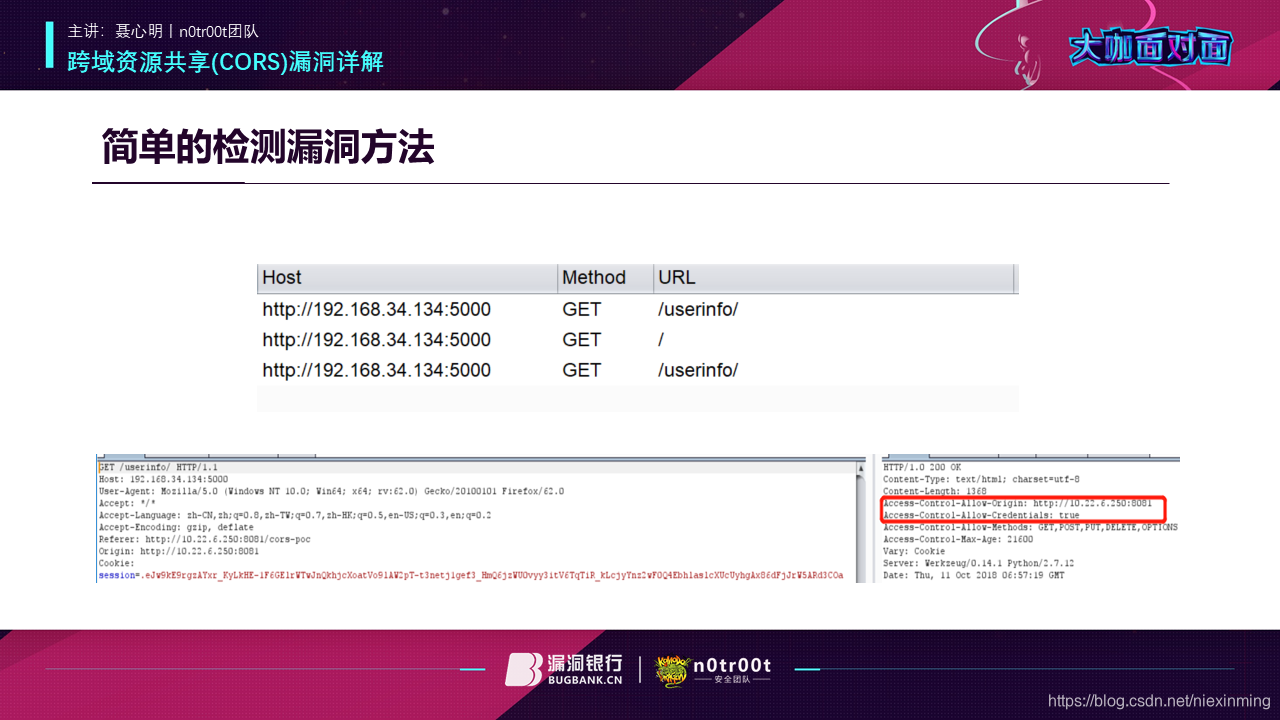Click the slide heading 简单的检测漏洞方法
The height and width of the screenshot is (720, 1280).
coord(268,148)
